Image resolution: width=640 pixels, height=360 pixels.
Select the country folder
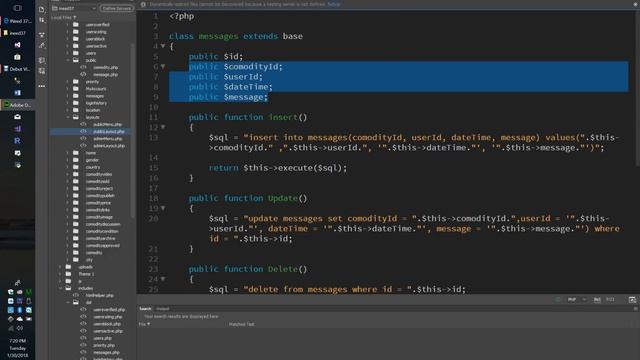[93, 167]
